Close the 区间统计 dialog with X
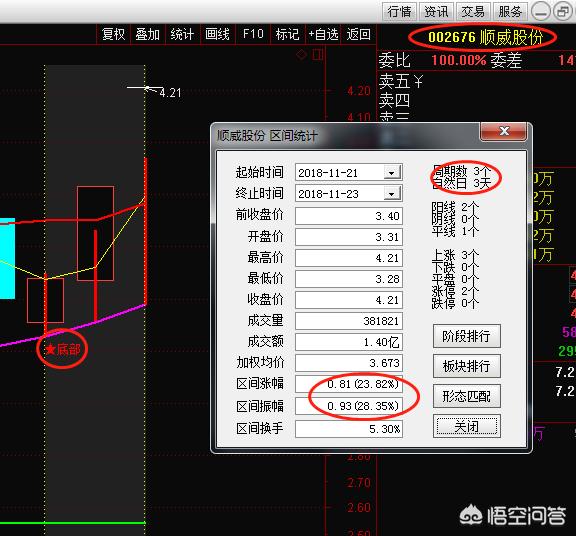 point(504,131)
